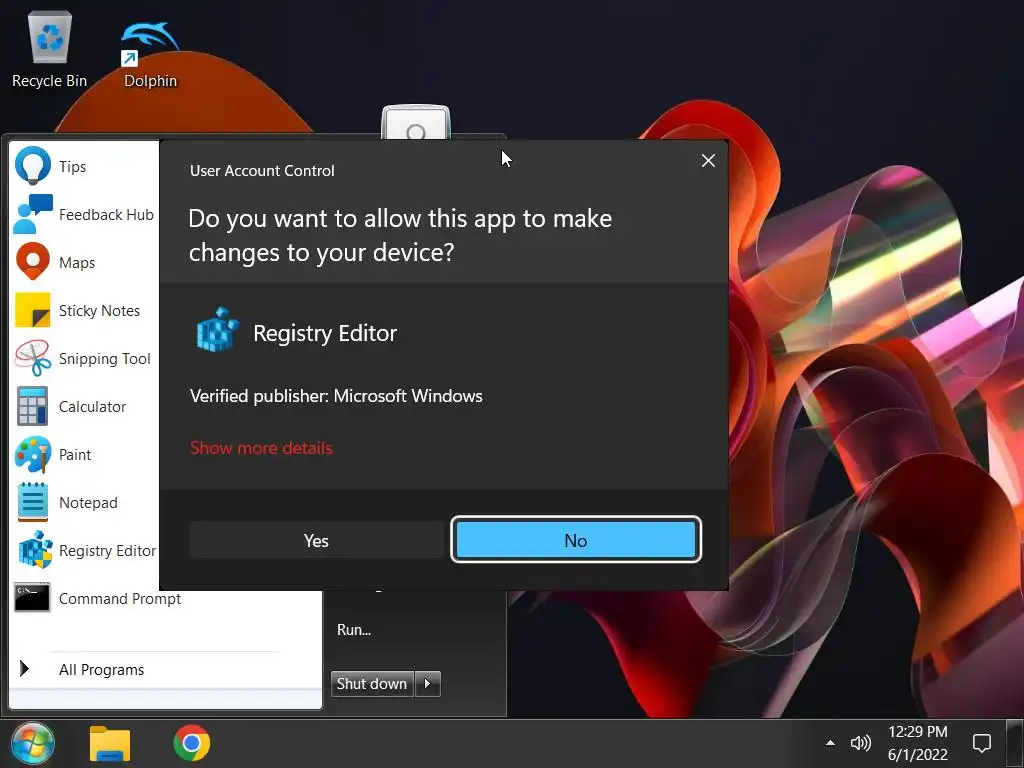Click Yes to allow Registry Editor
Screen dimensions: 1024x768
[316, 540]
